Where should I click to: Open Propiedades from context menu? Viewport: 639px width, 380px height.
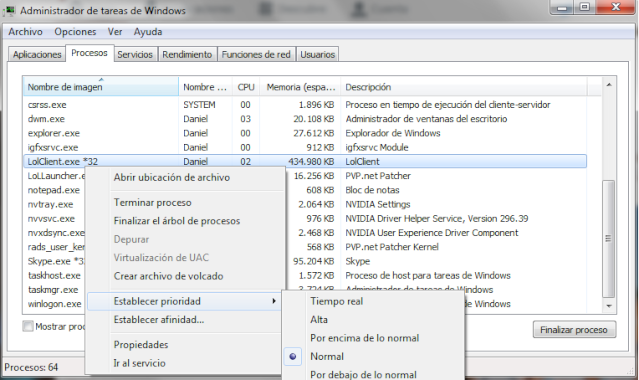coord(141,345)
